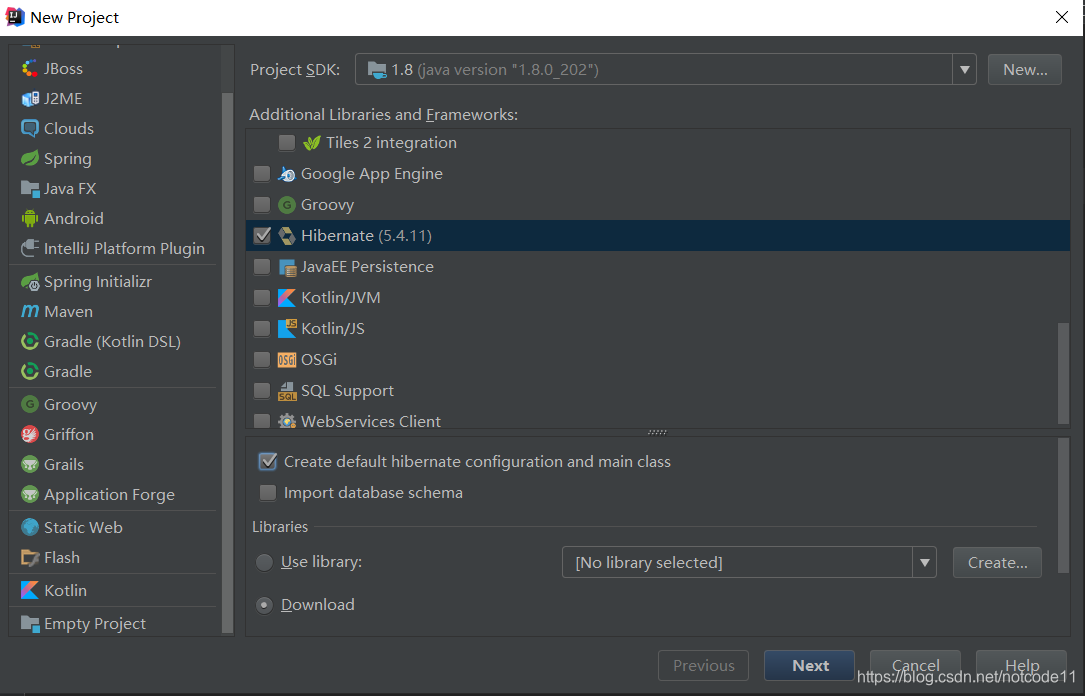Click the Static Web globe icon
The height and width of the screenshot is (696, 1085).
[x=30, y=527]
